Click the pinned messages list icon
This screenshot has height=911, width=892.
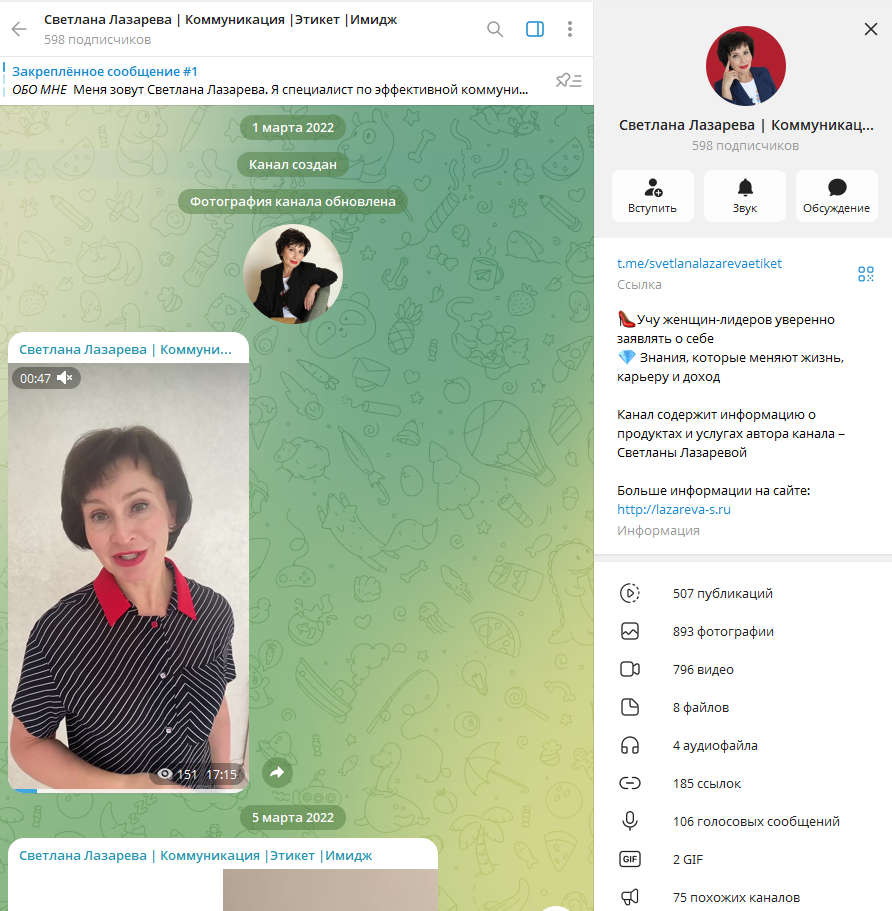(568, 81)
